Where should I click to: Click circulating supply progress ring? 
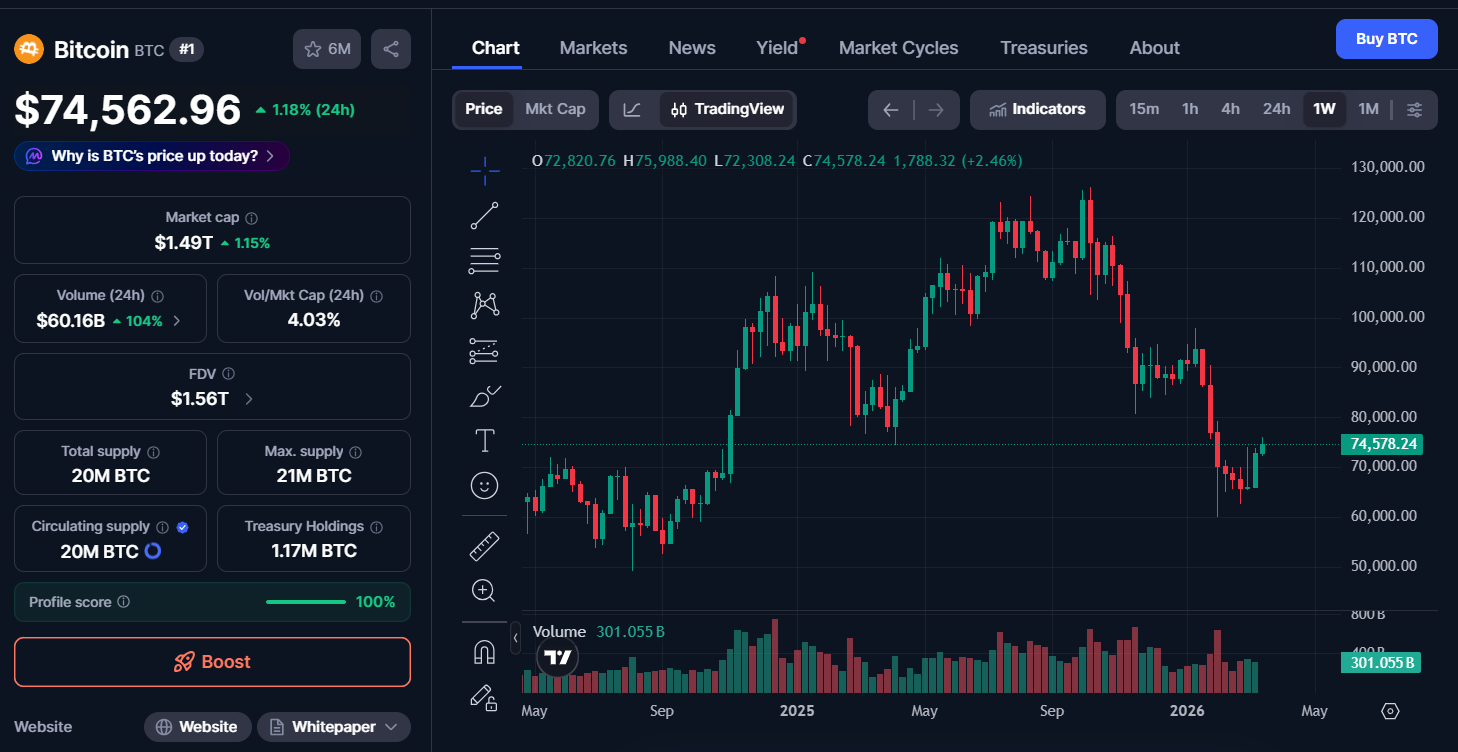(153, 551)
